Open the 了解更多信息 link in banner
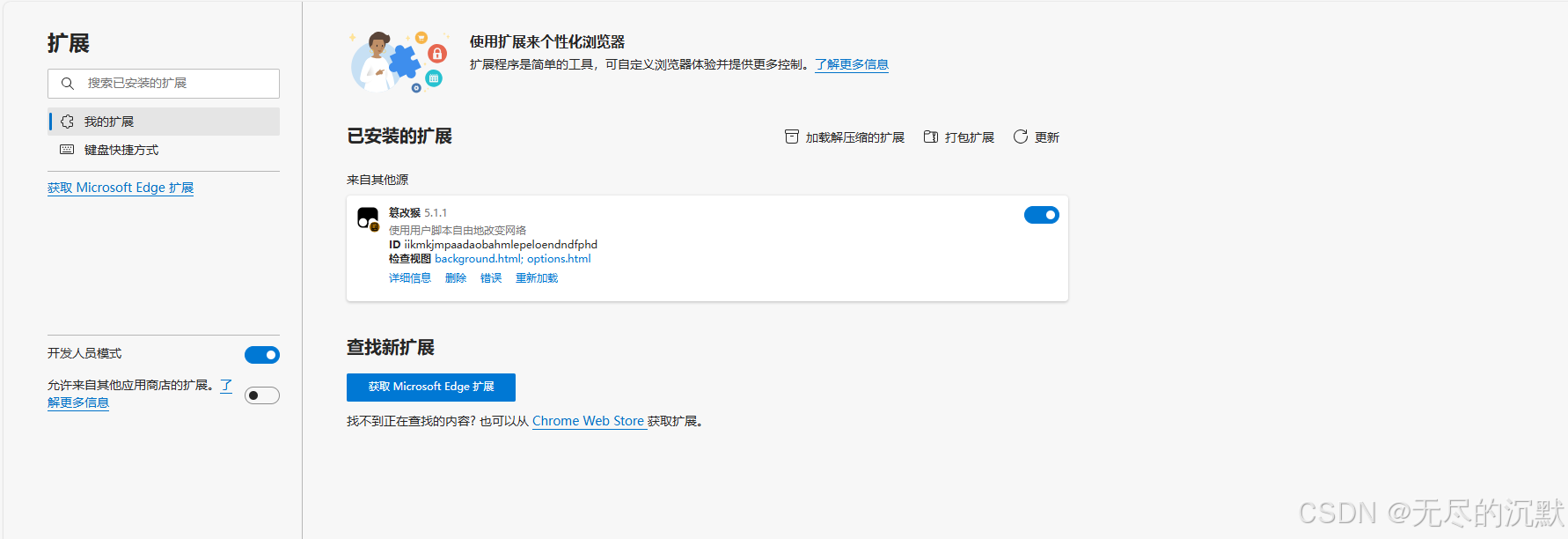This screenshot has height=539, width=1568. click(x=852, y=64)
